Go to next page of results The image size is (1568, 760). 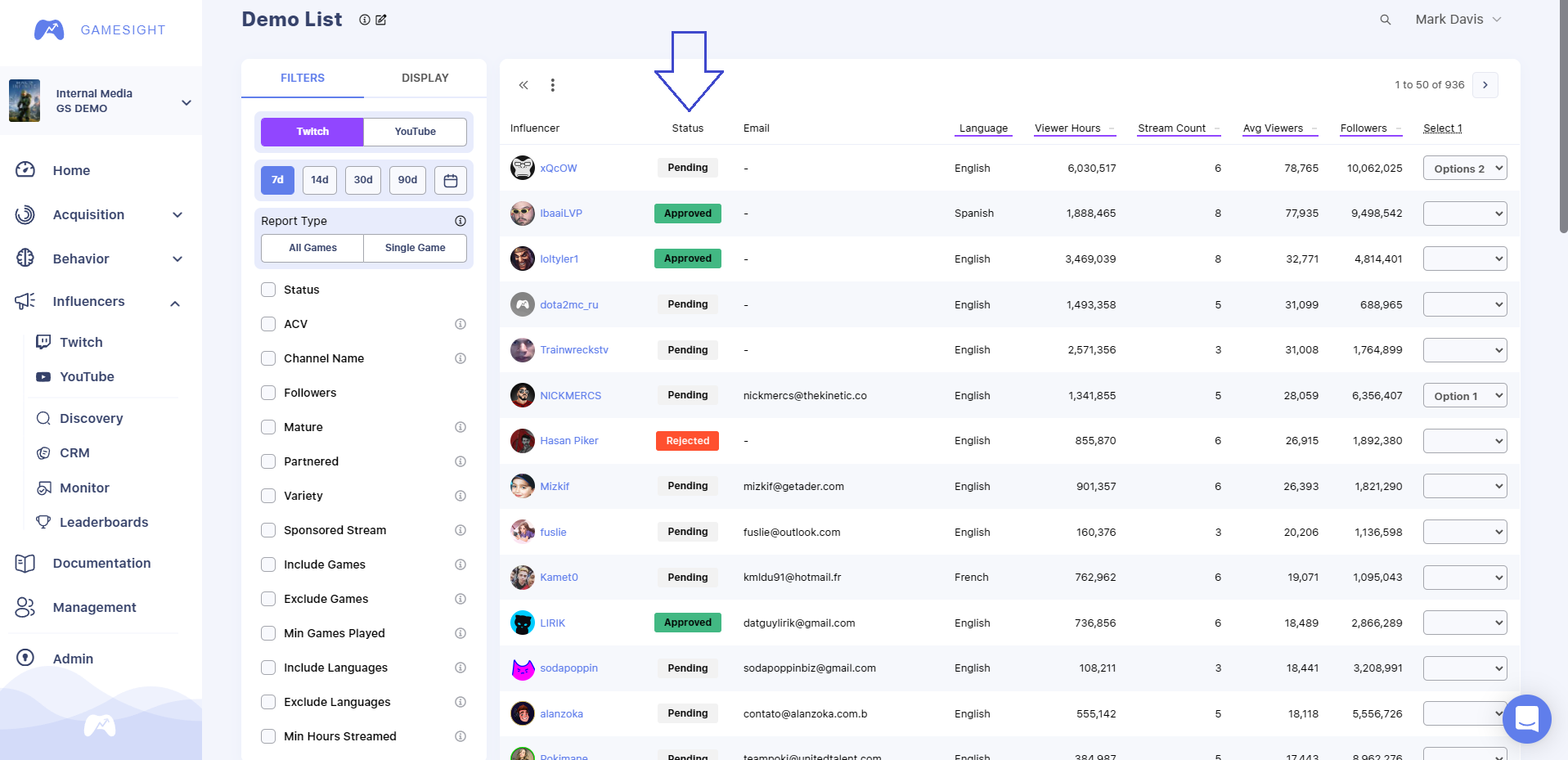[1485, 85]
